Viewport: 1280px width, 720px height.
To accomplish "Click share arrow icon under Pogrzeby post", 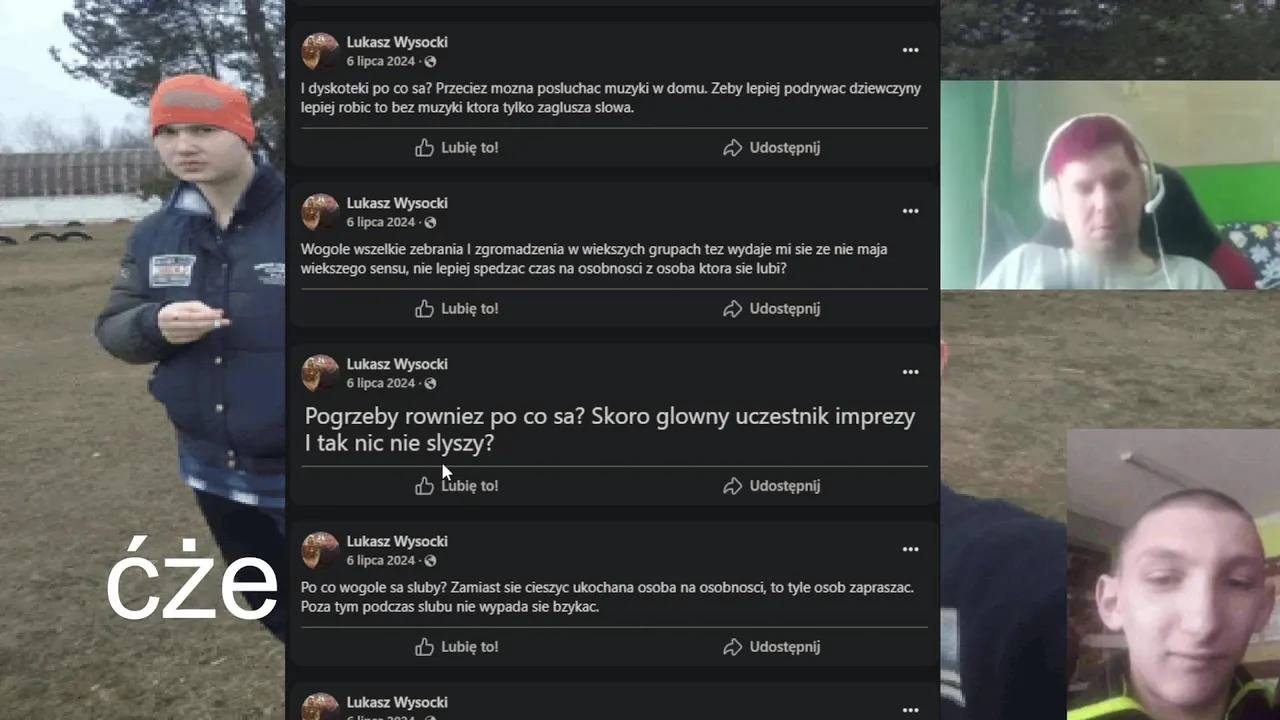I will click(x=732, y=486).
